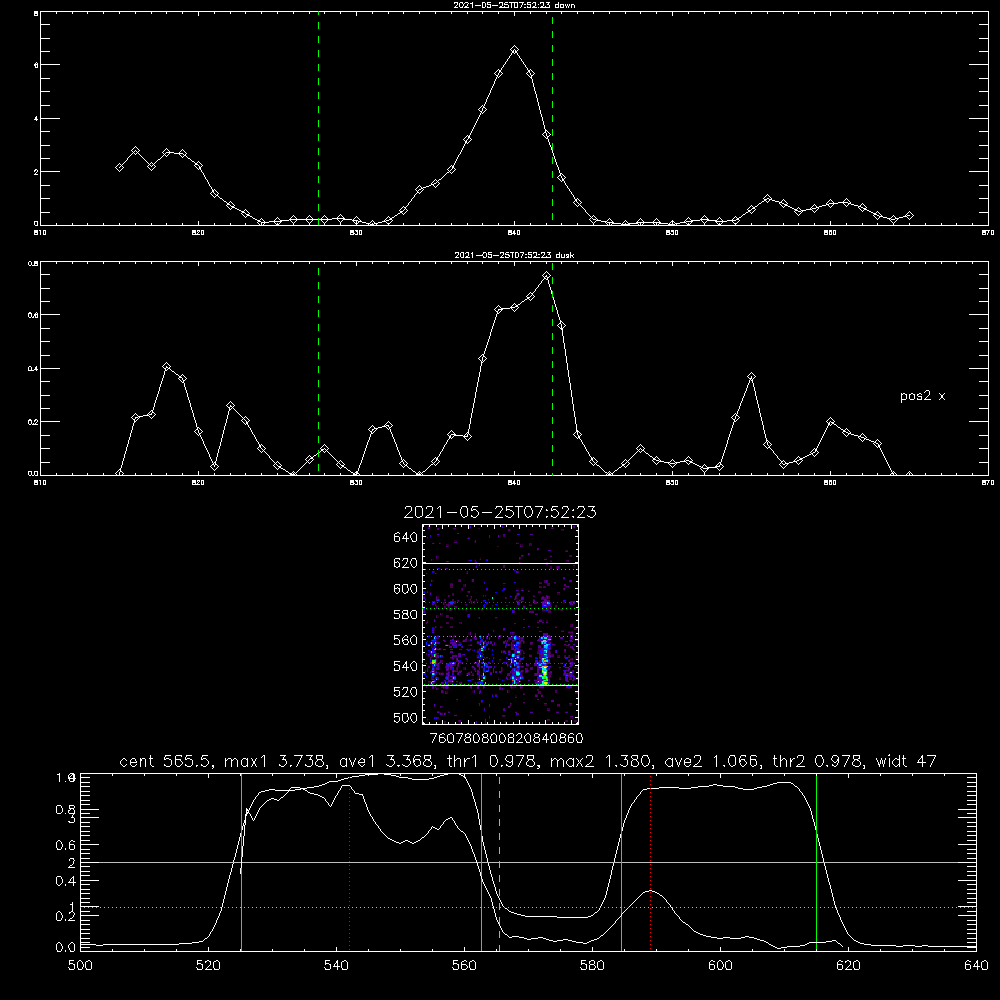The height and width of the screenshot is (1000, 1000).
Task: Select the 'widt 47' value in stats title
Action: coord(906,761)
